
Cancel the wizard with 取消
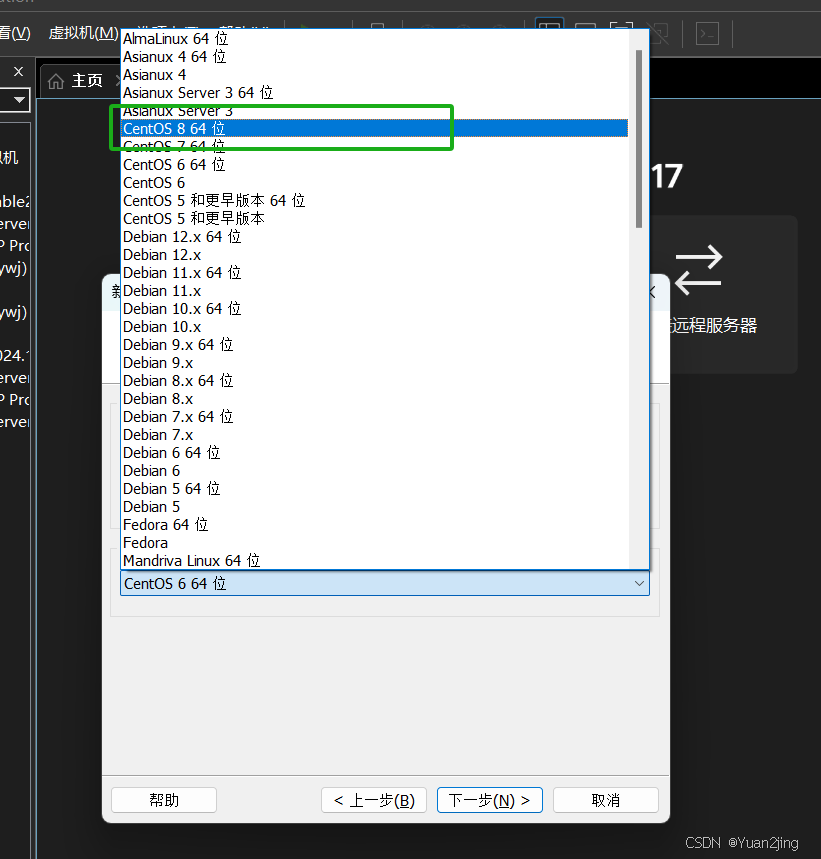[x=606, y=800]
